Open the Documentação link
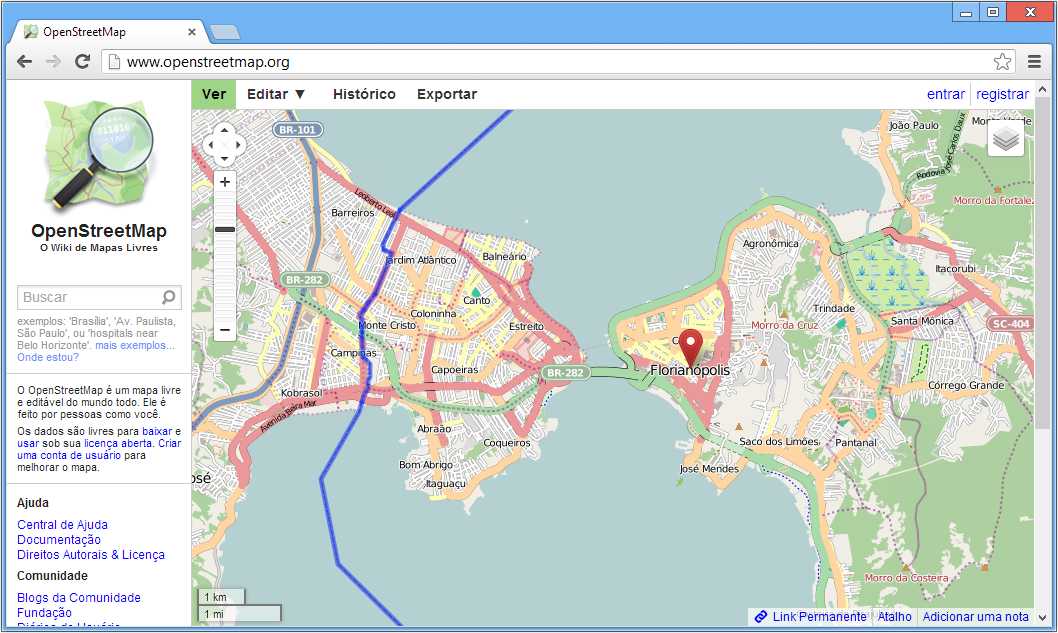1058x633 pixels. click(x=59, y=540)
